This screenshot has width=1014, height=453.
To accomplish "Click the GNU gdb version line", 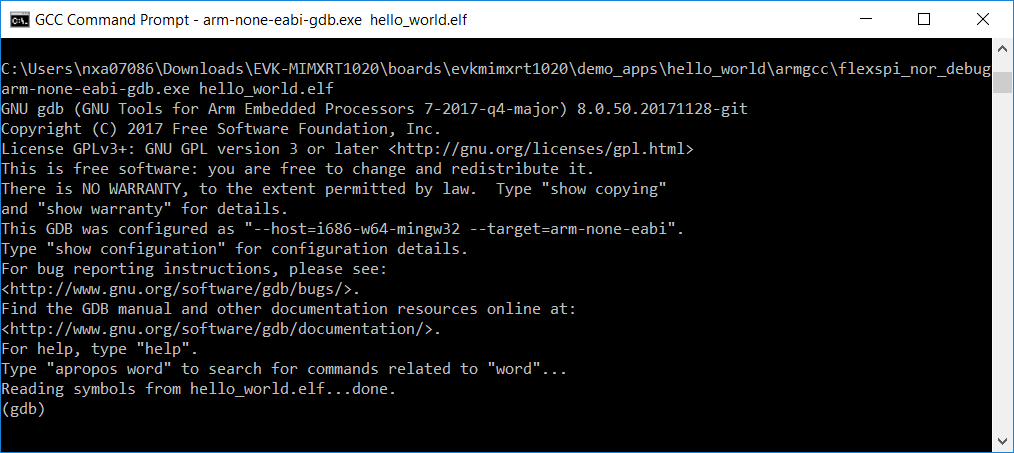I will pyautogui.click(x=373, y=108).
